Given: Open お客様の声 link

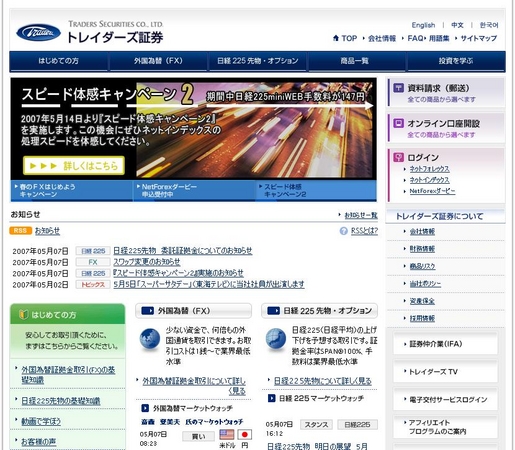Looking at the screenshot, I should pos(39,442).
